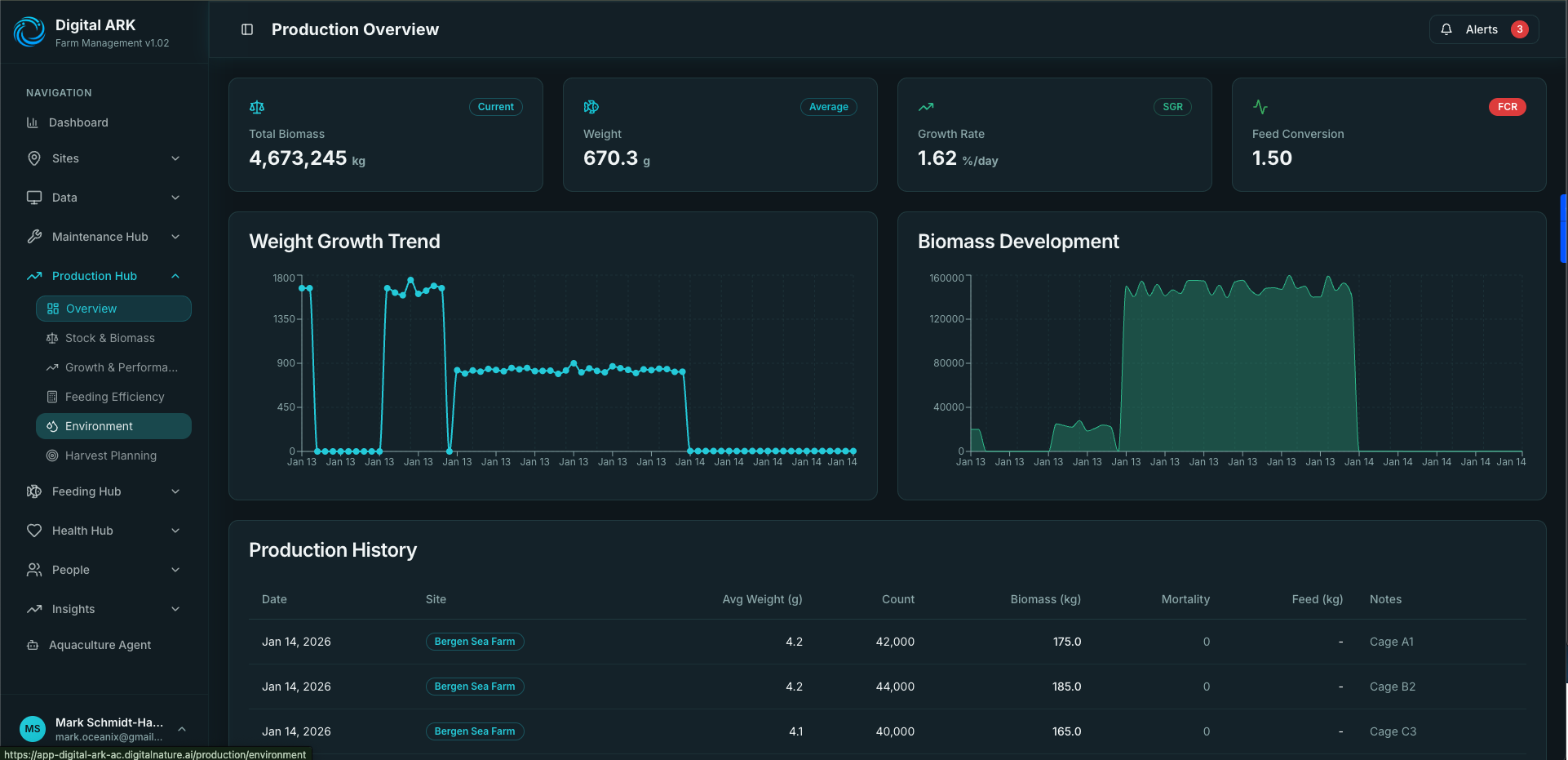This screenshot has height=760, width=1568.
Task: Expand Maintenance Hub chevron
Action: [175, 237]
